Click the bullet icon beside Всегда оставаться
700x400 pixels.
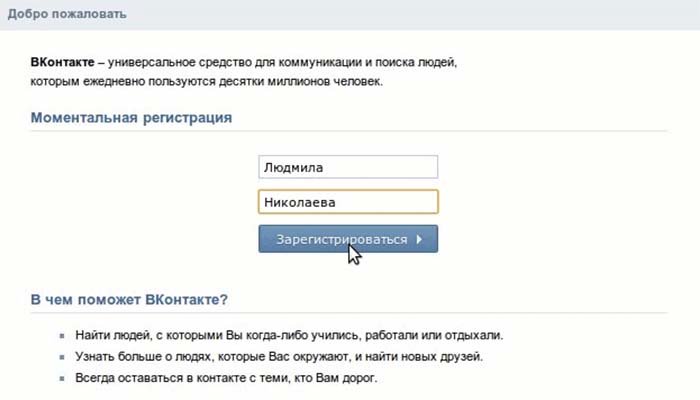pos(62,379)
